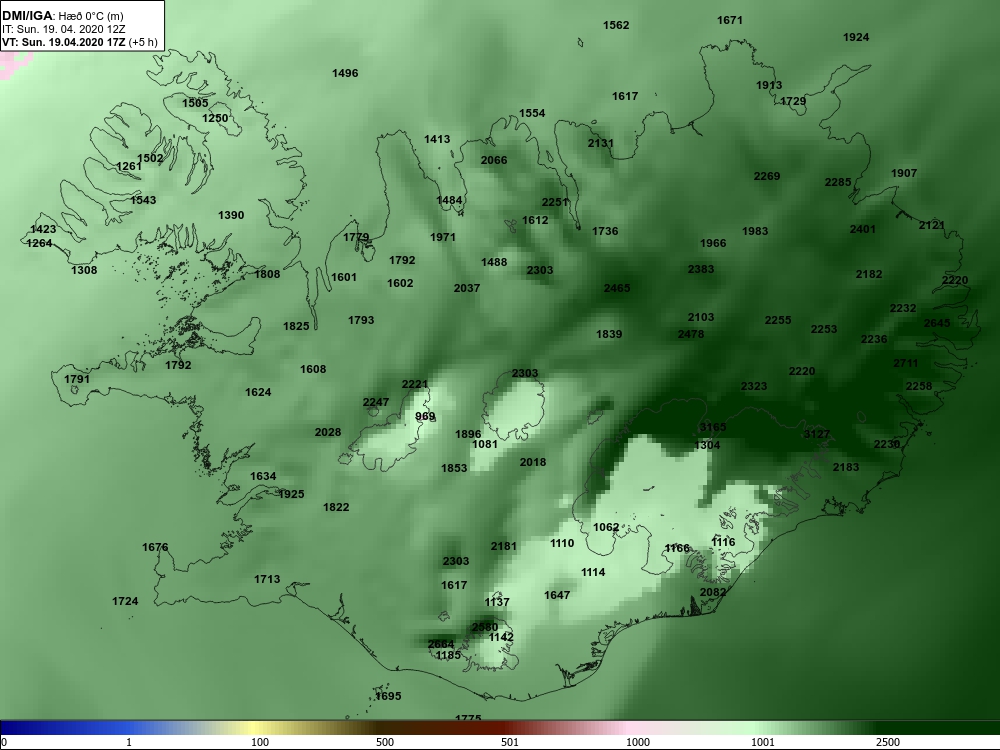
Task: Click the map value 2028
Action: coord(328,432)
